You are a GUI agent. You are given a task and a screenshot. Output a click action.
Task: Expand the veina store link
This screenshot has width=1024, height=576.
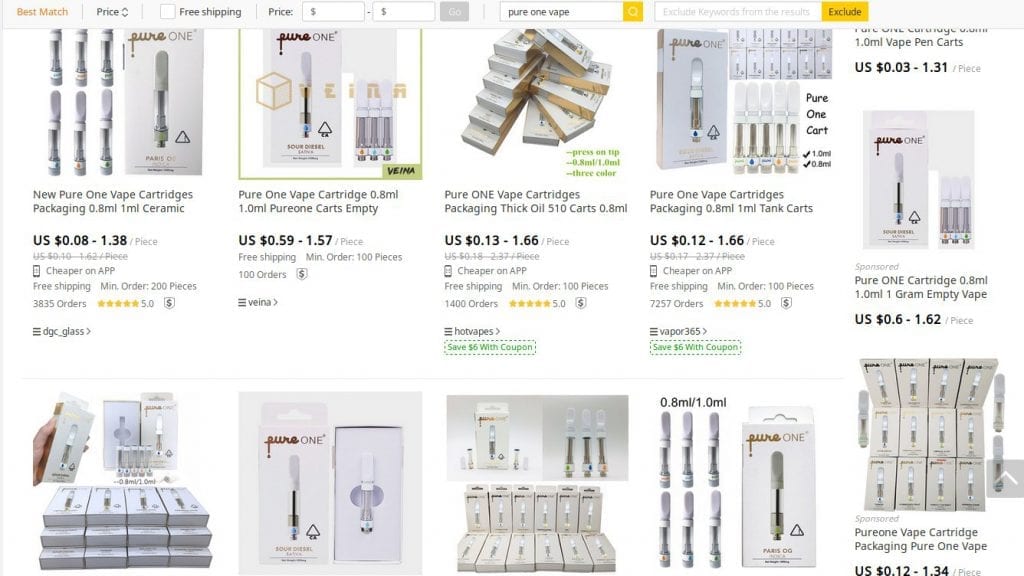tap(263, 302)
